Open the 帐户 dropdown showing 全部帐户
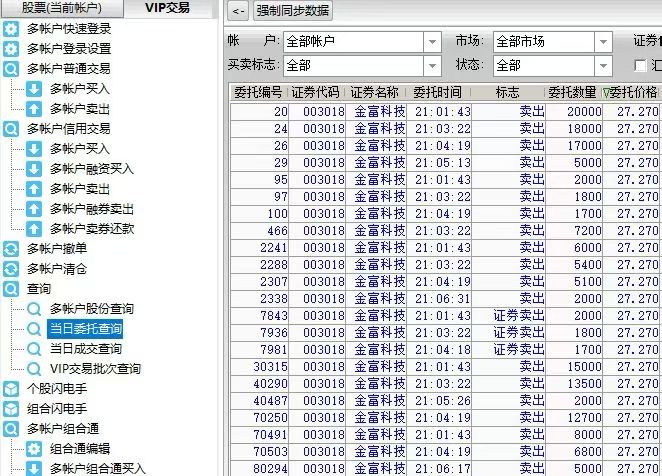 tap(432, 42)
